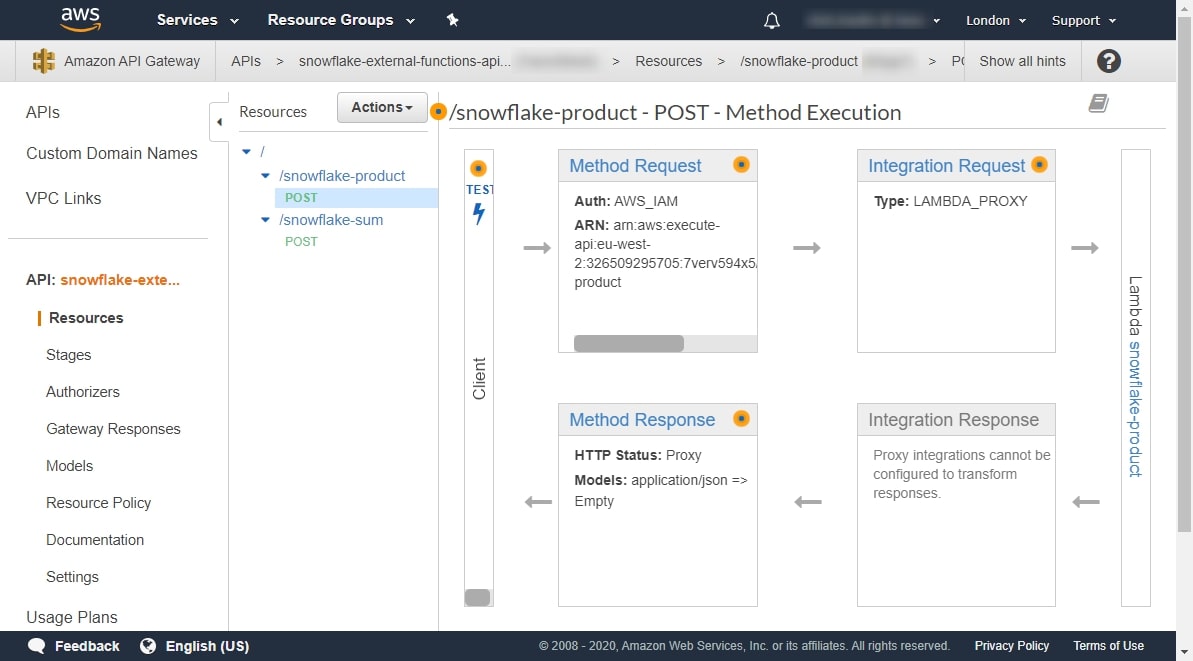Open the Resource Groups dropdown
Screen dimensions: 1193x661
[341, 20]
